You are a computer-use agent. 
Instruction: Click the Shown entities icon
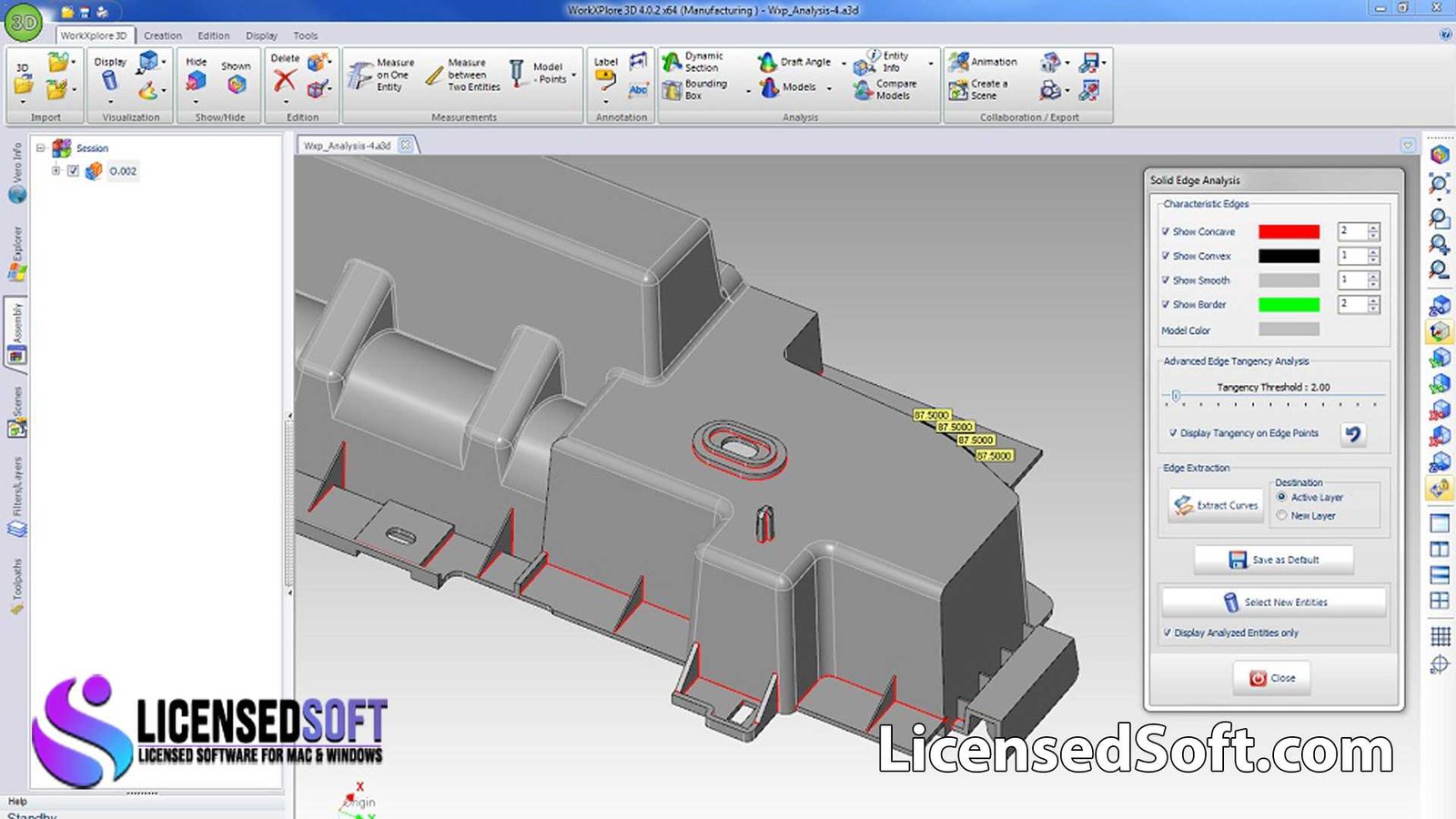[x=237, y=84]
